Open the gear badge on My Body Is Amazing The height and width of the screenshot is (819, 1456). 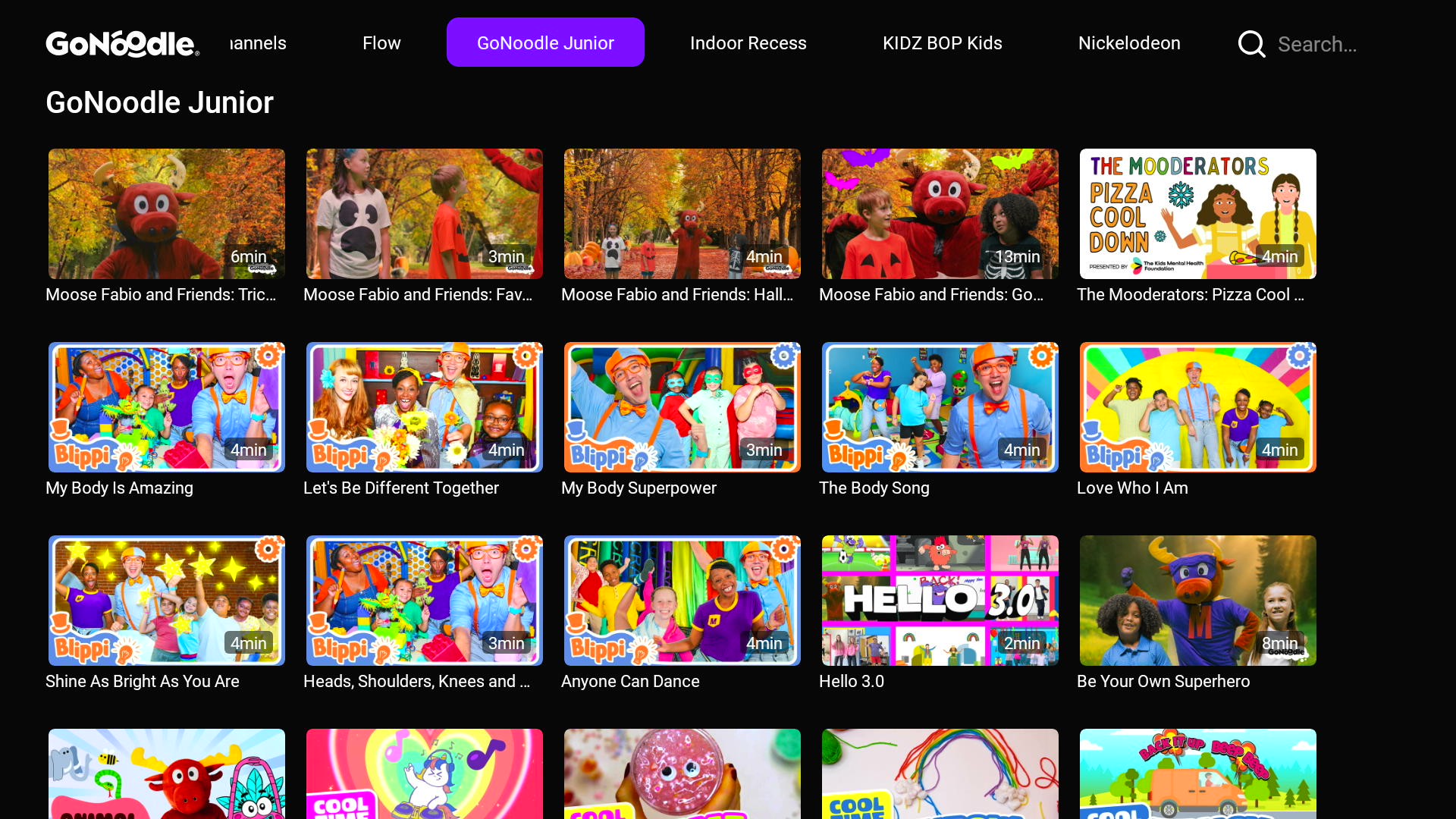[x=269, y=355]
